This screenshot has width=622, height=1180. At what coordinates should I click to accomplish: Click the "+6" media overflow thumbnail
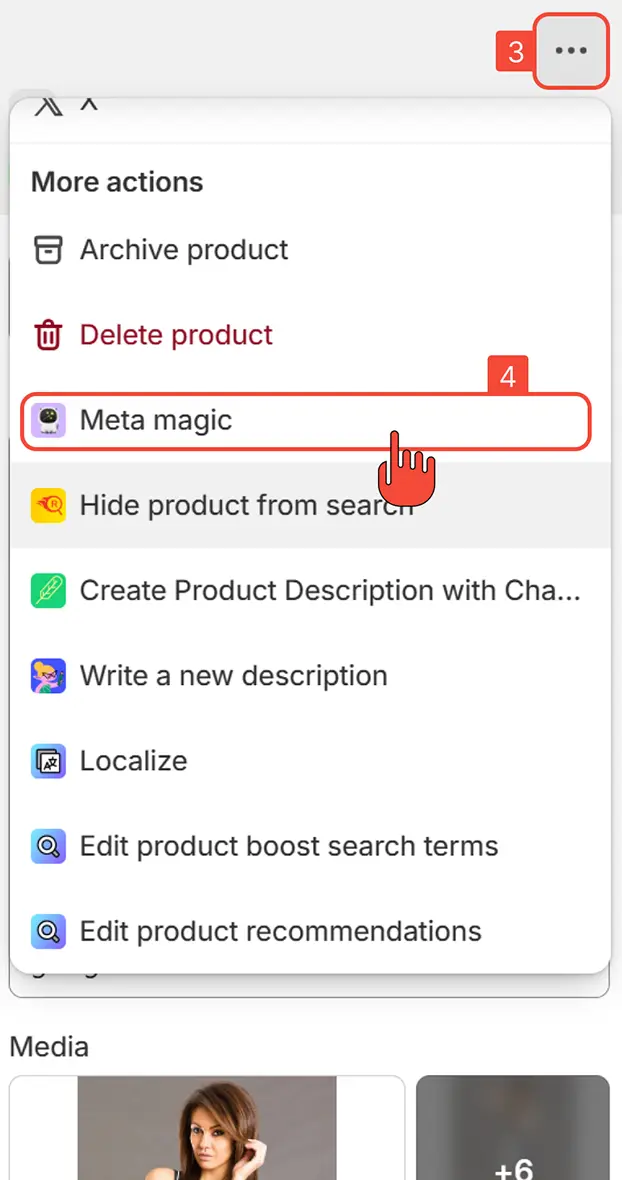click(x=513, y=1128)
